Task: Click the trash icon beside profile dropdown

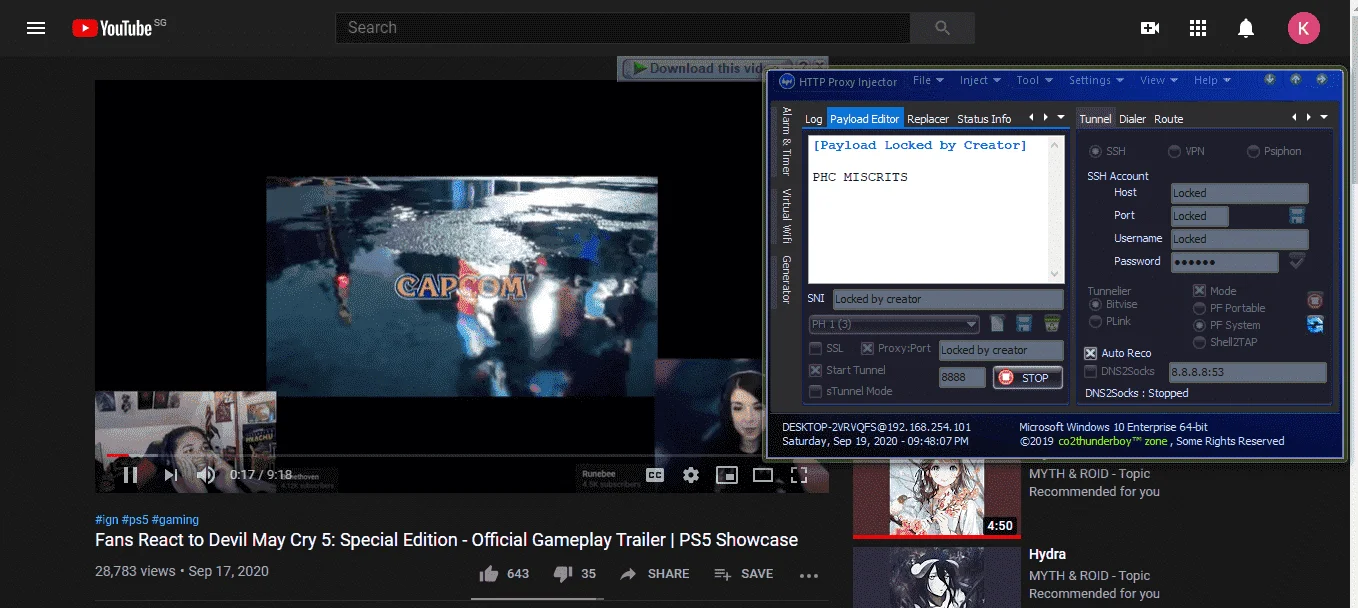Action: (x=1051, y=323)
